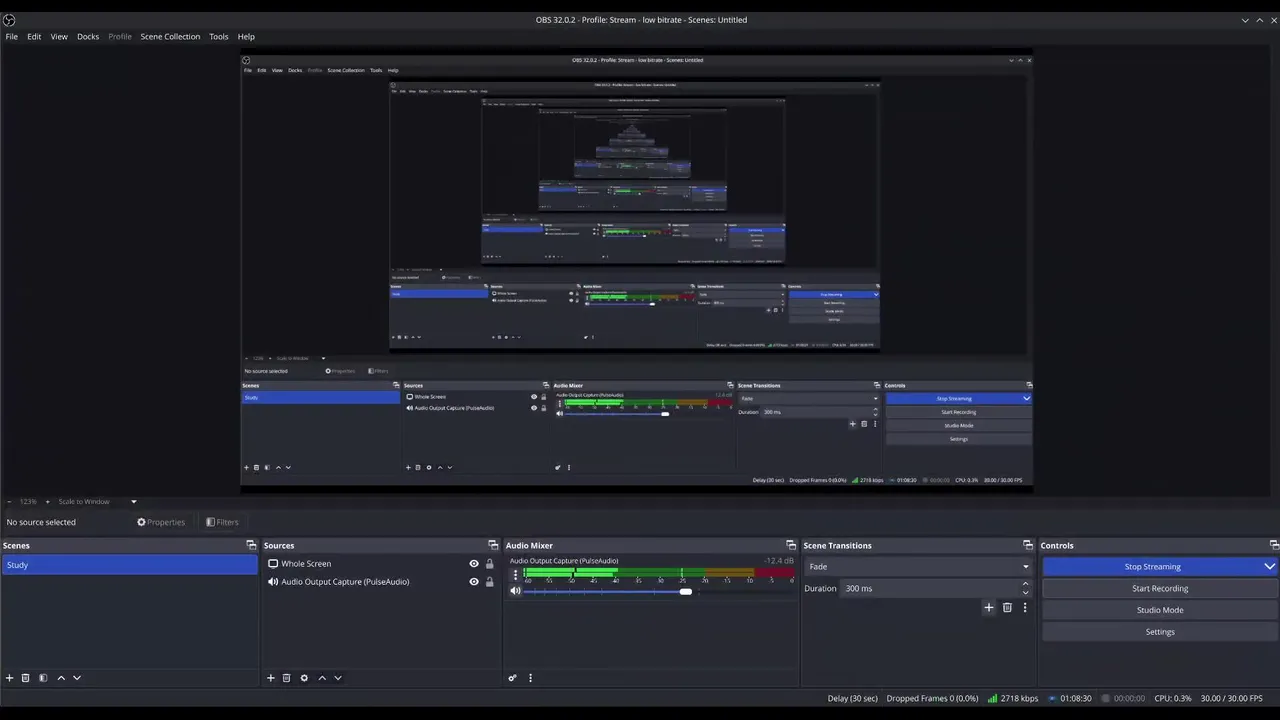Open the Scale to Window dropdown

[x=97, y=501]
